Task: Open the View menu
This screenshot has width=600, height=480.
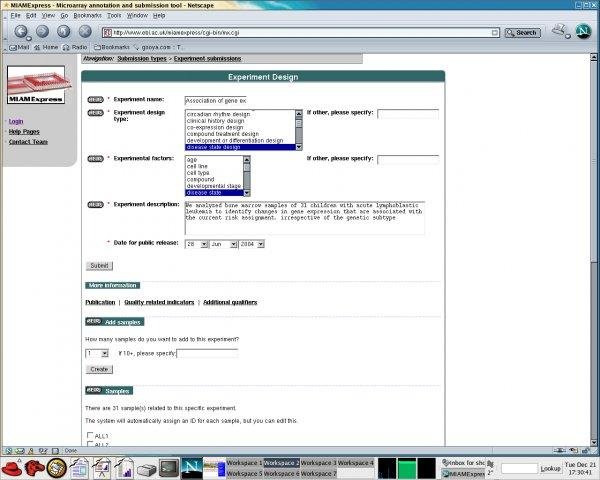Action: click(x=48, y=16)
